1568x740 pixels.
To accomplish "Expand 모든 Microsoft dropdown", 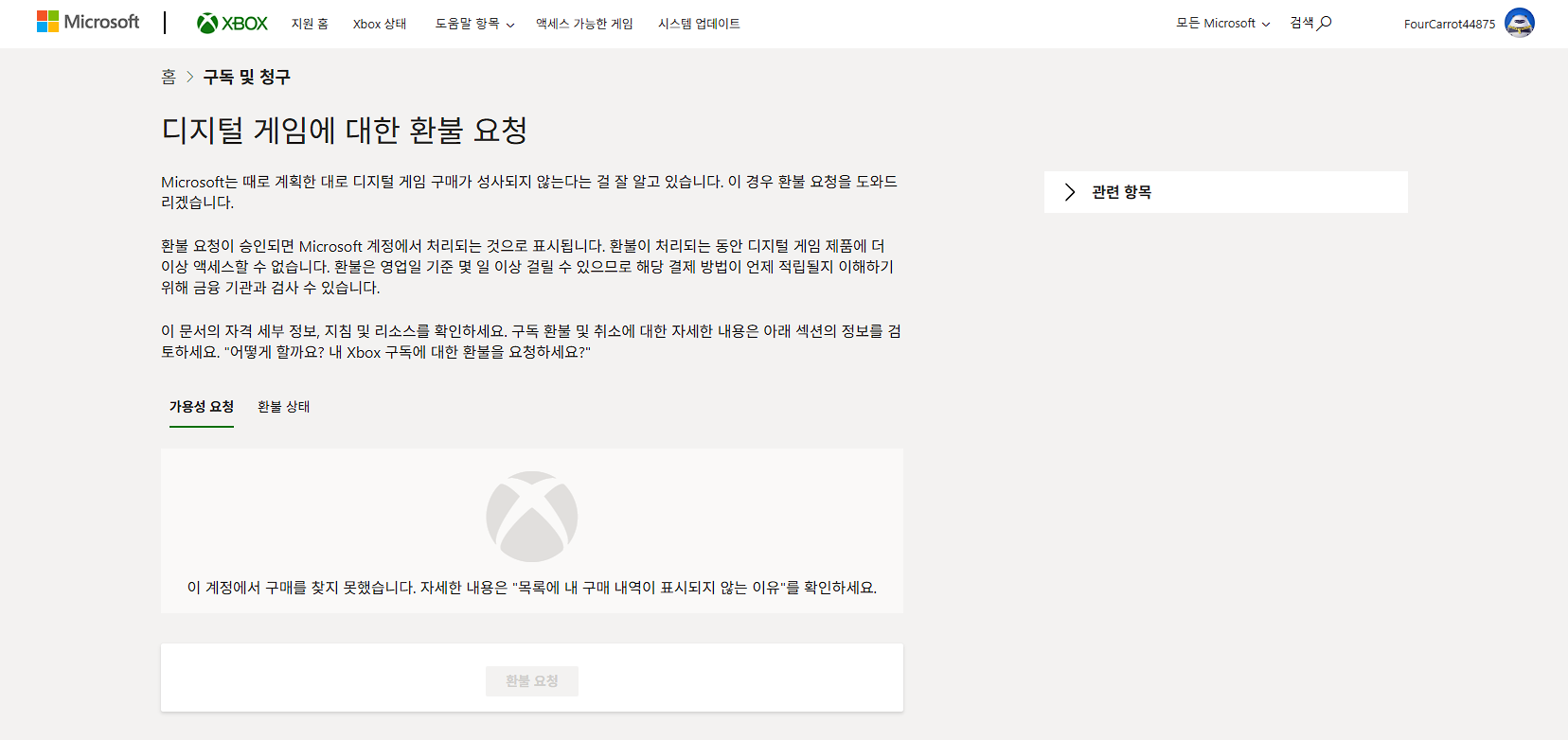I will (1222, 23).
